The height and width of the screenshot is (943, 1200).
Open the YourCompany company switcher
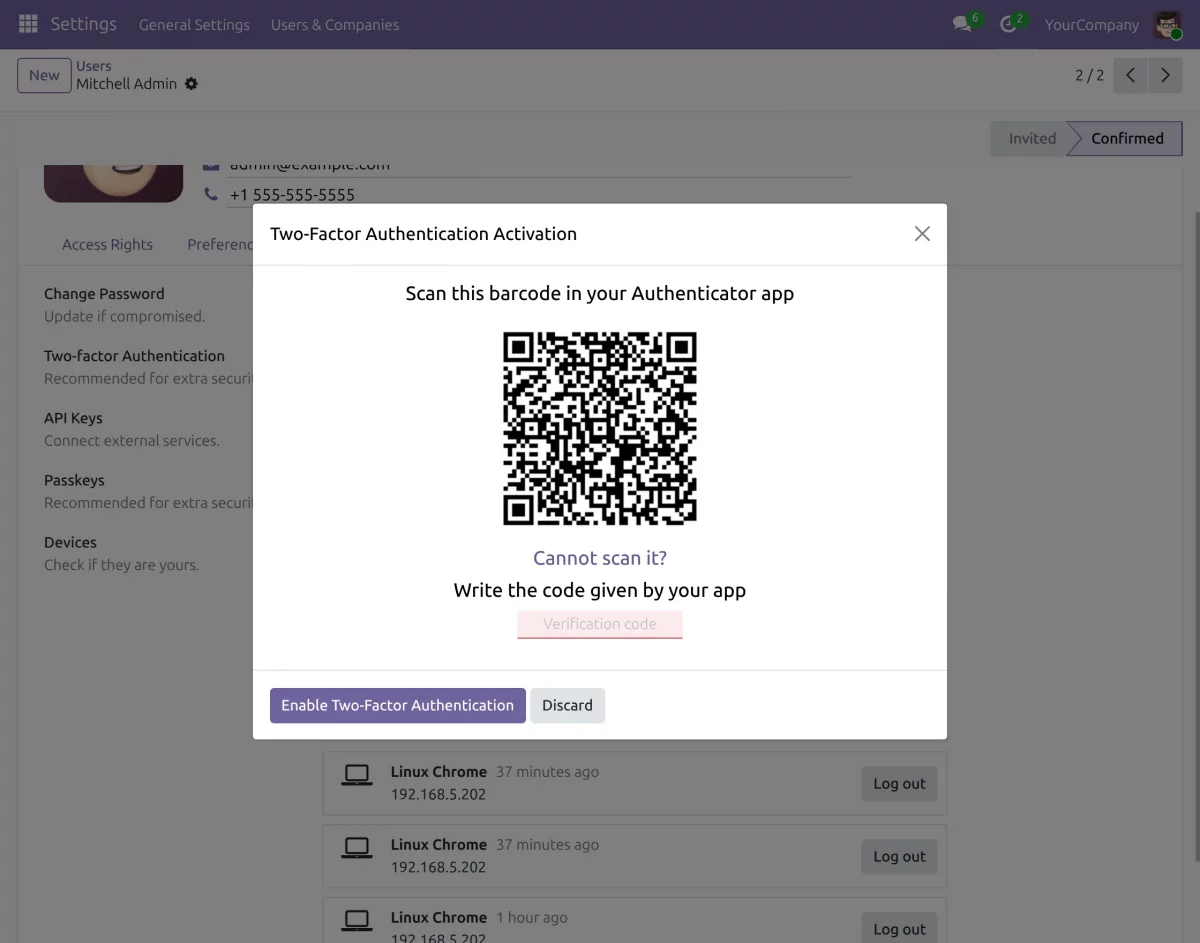click(x=1092, y=25)
